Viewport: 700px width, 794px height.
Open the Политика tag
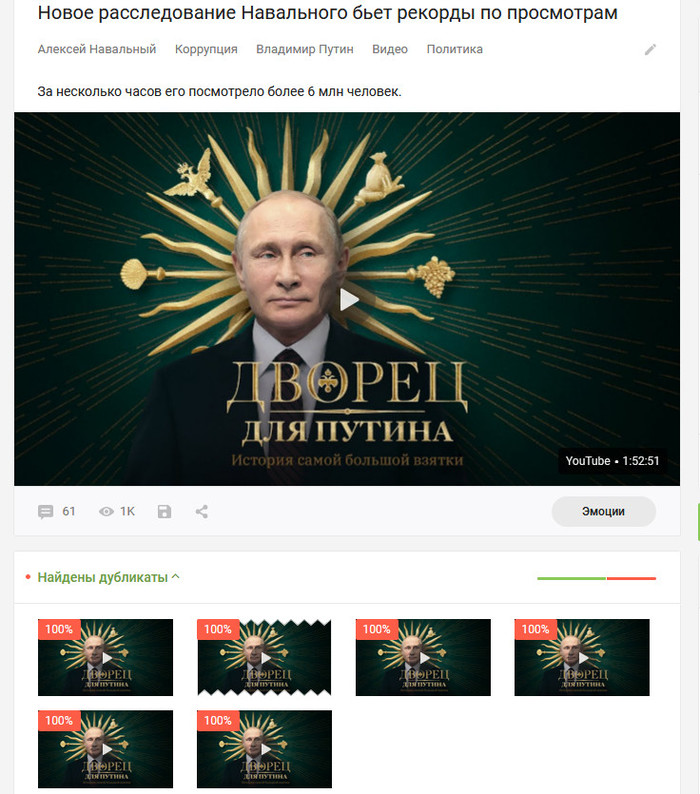tap(454, 49)
